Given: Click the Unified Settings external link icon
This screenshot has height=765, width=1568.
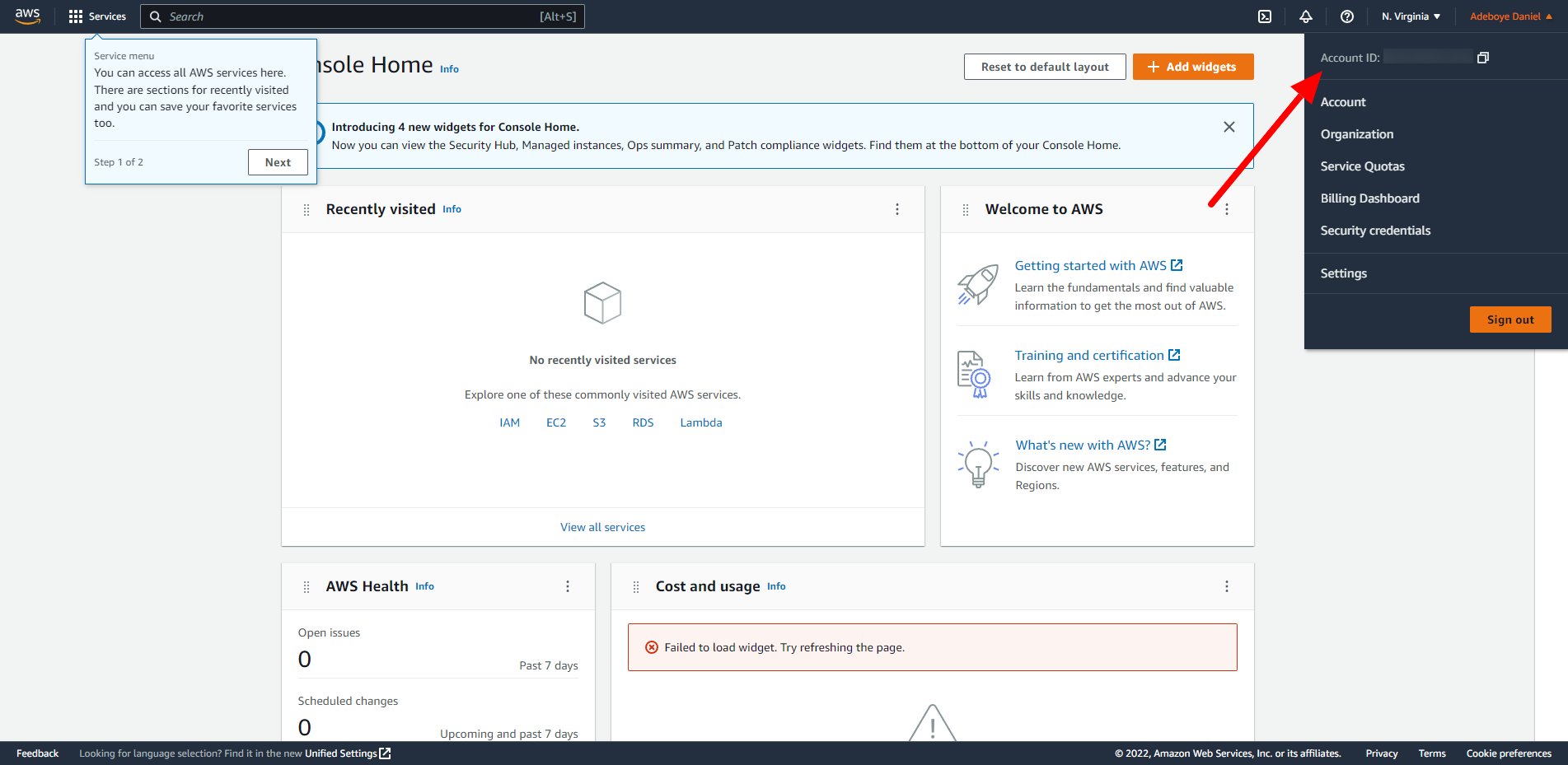Looking at the screenshot, I should point(385,753).
